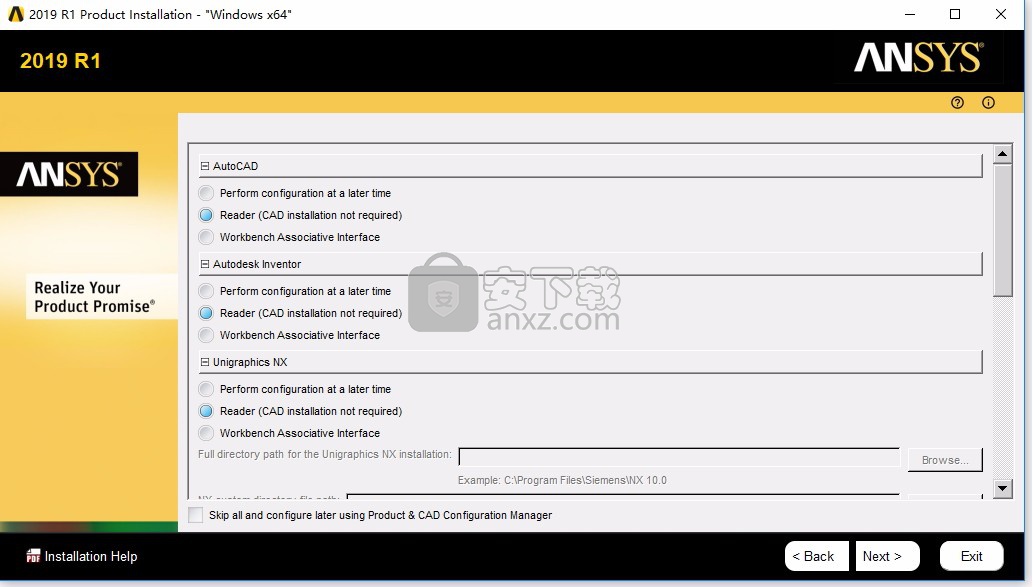The image size is (1033, 587).
Task: Collapse the AutoCAD section
Action: point(205,166)
